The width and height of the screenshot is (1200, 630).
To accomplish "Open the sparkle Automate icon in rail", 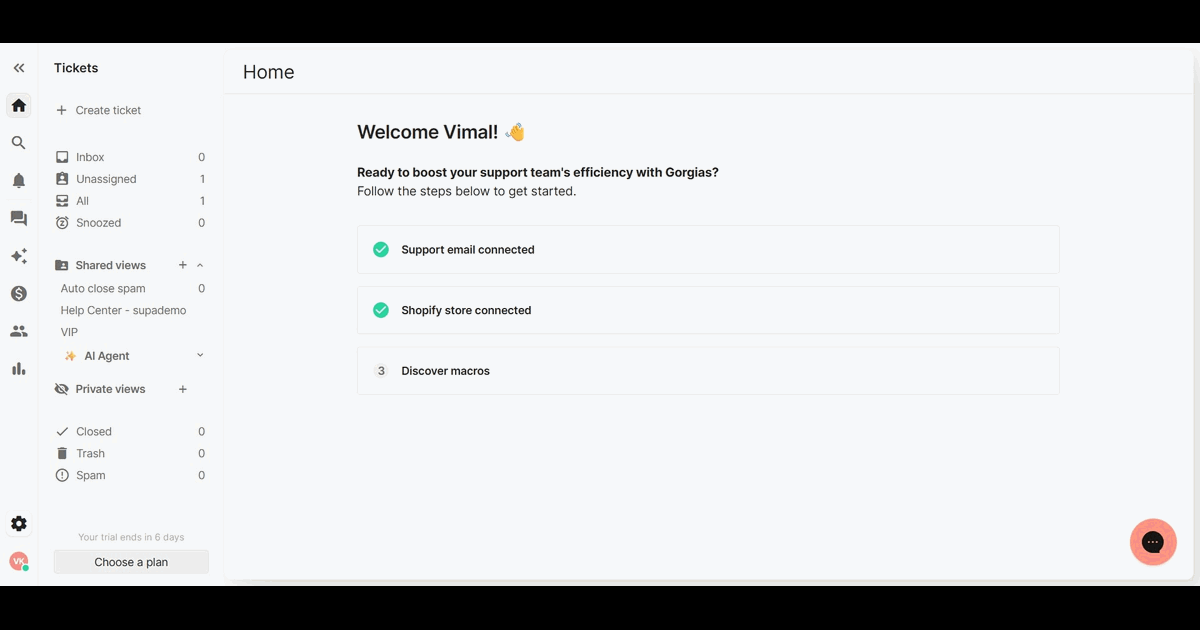I will [18, 257].
